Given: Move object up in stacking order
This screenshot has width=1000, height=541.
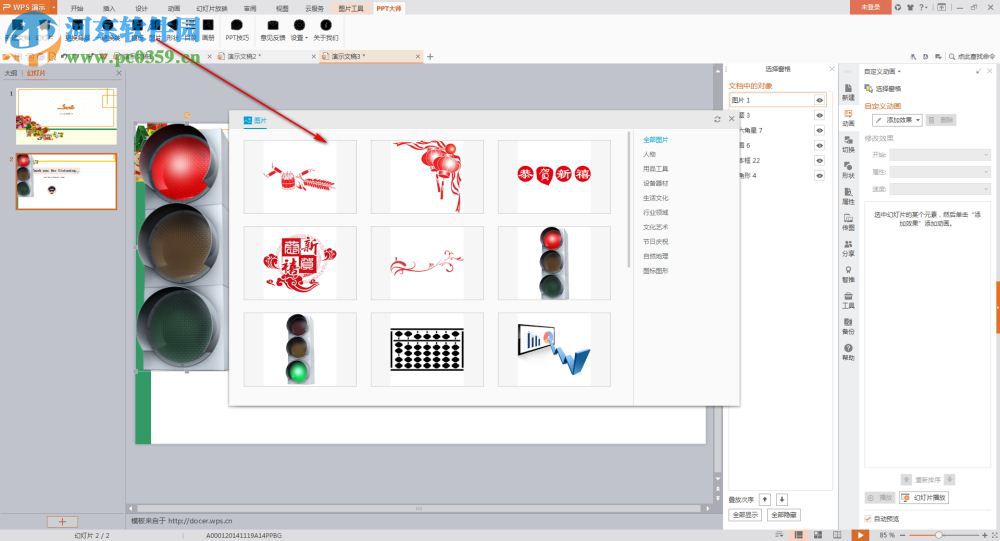Looking at the screenshot, I should 765,500.
